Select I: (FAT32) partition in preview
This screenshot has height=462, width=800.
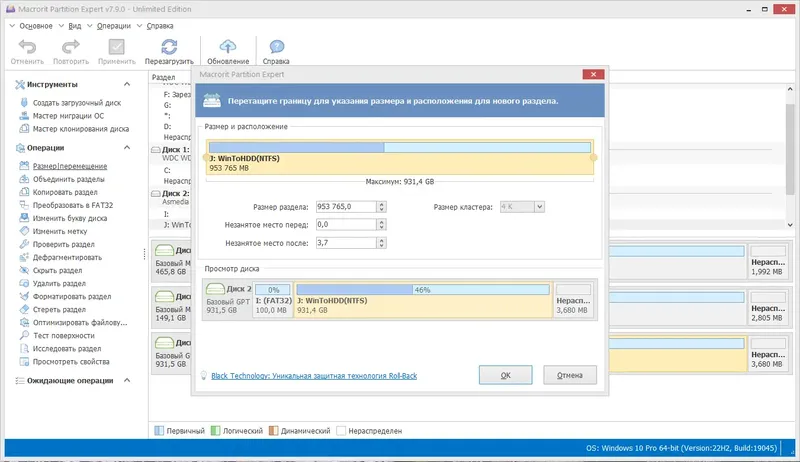coord(273,299)
